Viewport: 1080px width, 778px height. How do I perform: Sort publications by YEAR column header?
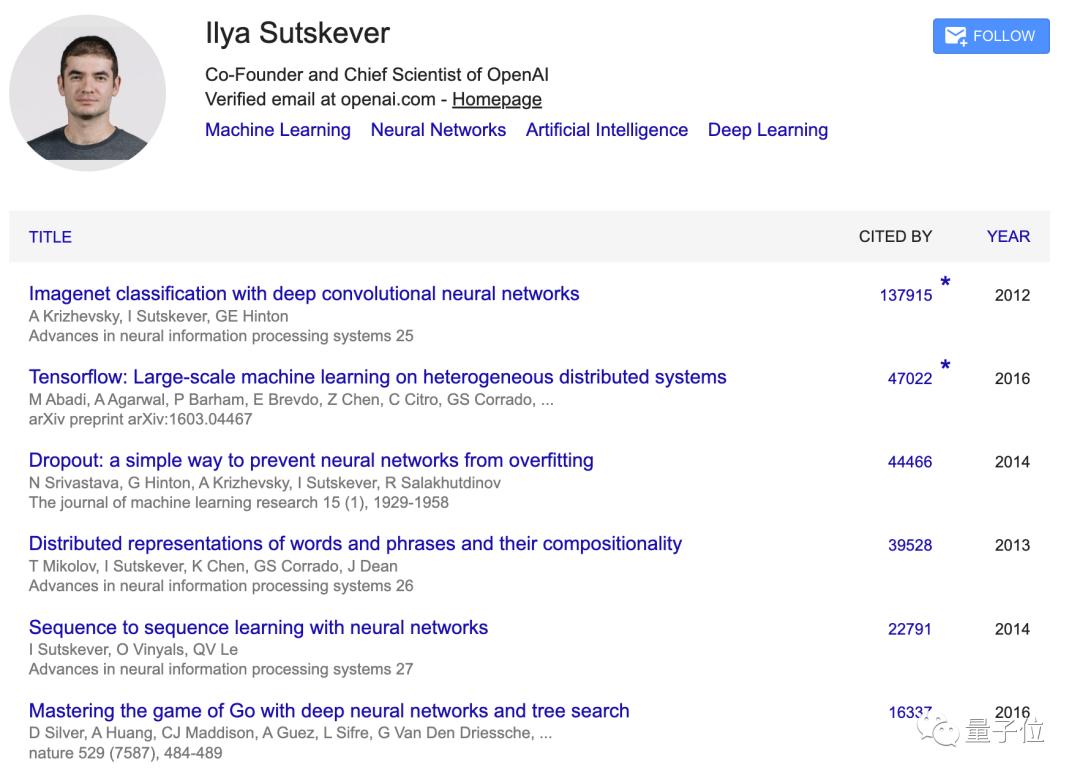pos(1008,236)
